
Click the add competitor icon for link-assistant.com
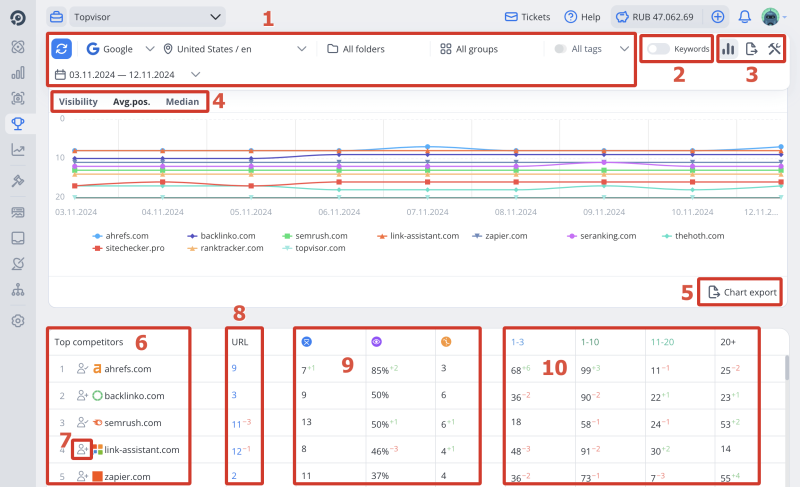(x=82, y=449)
